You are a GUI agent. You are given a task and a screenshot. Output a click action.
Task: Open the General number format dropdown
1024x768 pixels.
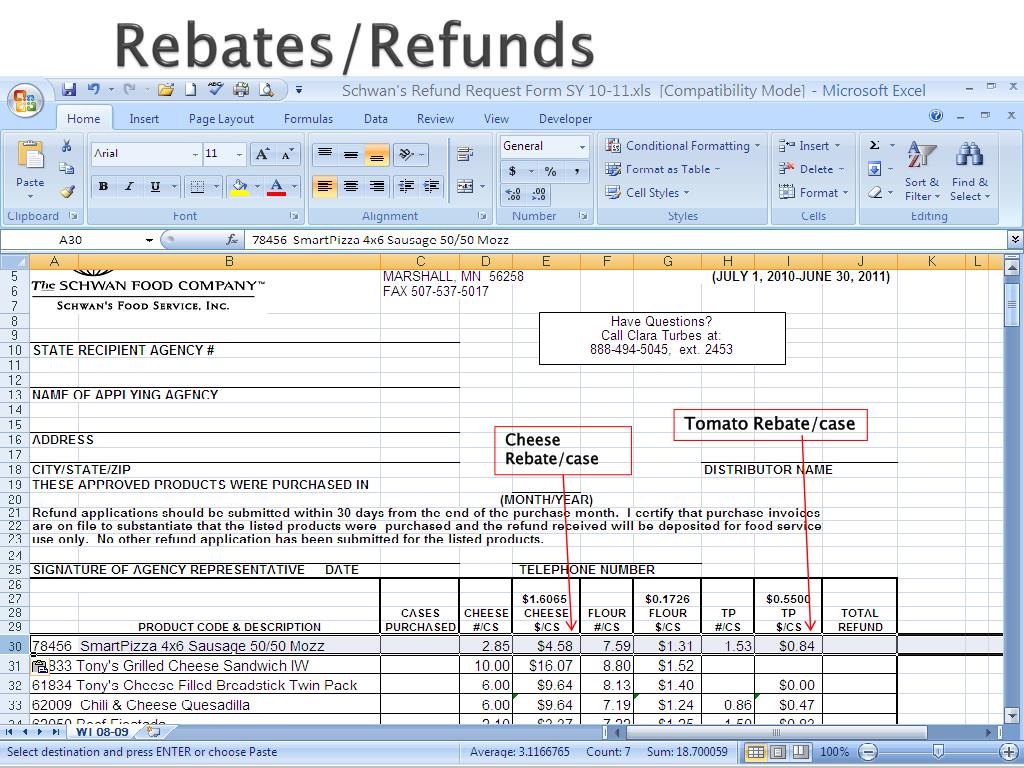582,147
